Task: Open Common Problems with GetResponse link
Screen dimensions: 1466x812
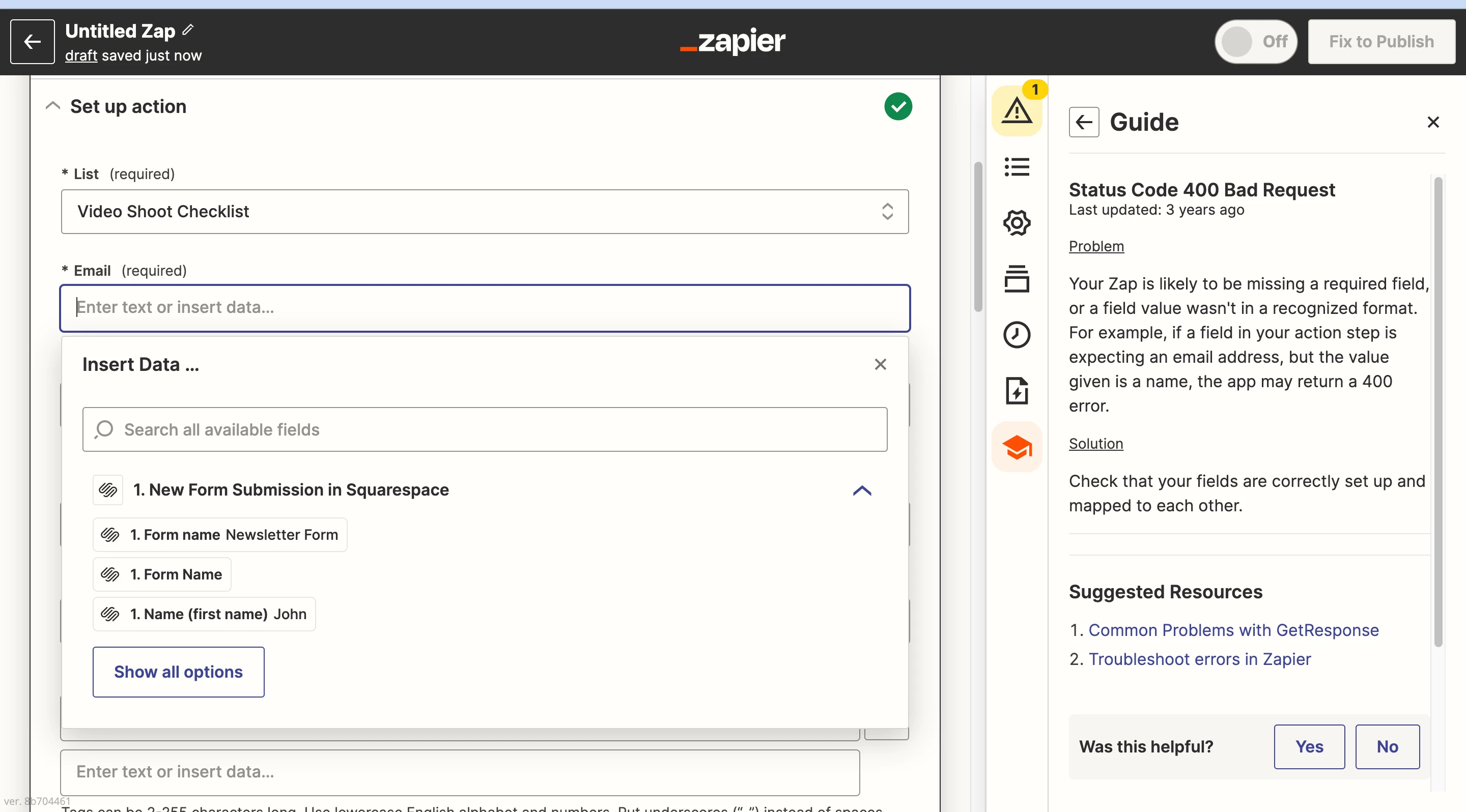Action: 1233,630
